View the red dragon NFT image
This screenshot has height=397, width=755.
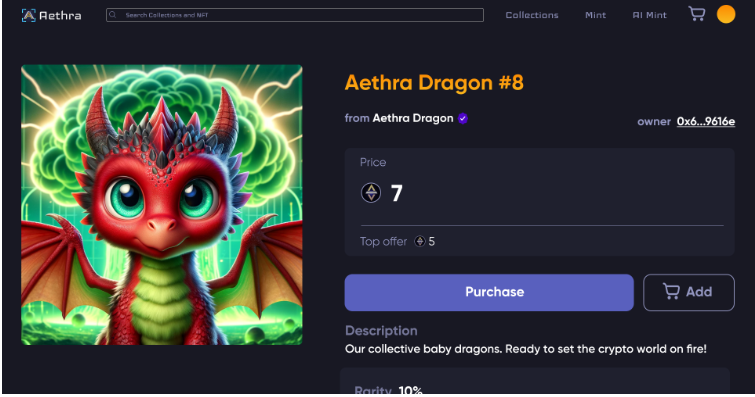[162, 205]
